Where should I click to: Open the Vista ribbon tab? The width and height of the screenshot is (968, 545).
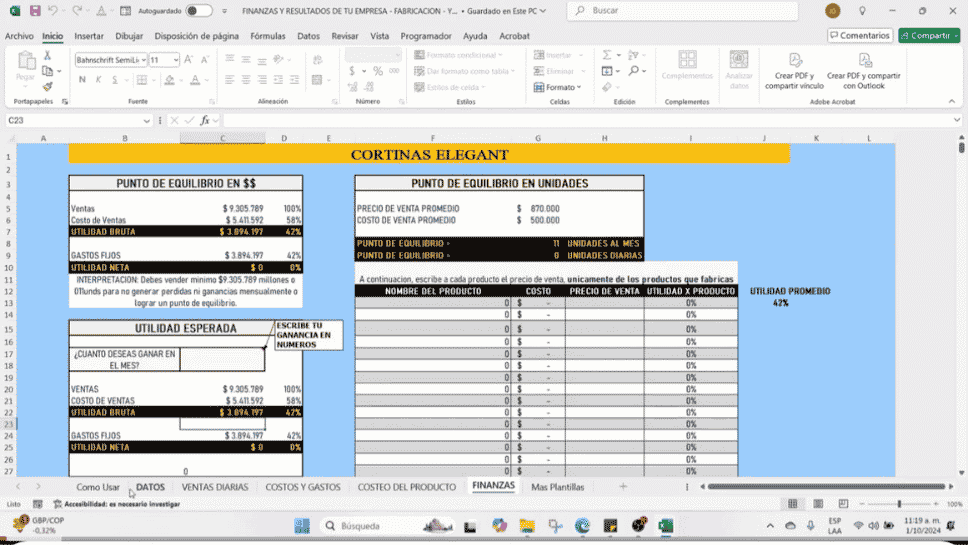pyautogui.click(x=380, y=36)
